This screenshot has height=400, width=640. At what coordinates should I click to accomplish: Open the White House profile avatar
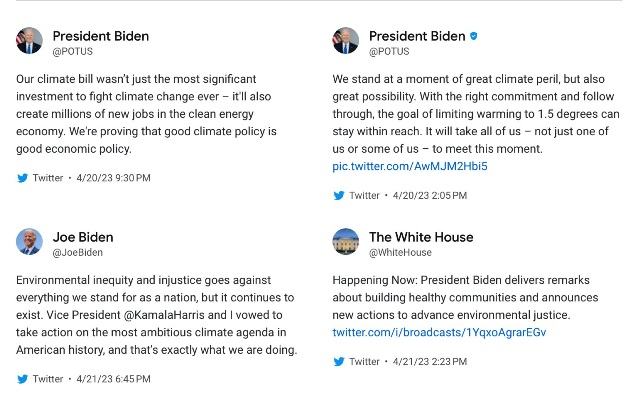point(346,242)
